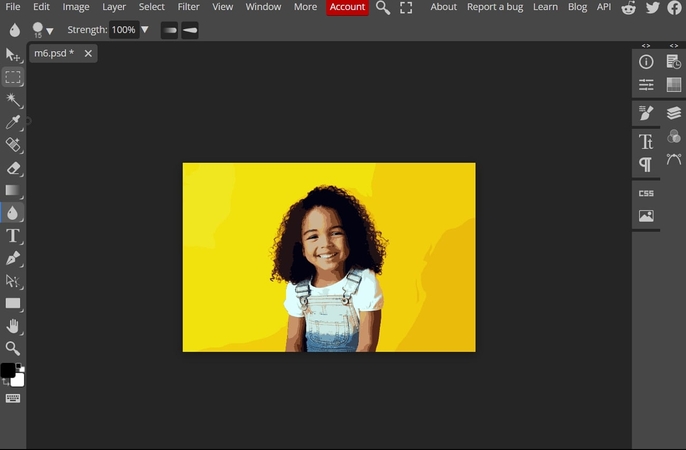
Task: Select the Gradient tool
Action: (x=13, y=190)
